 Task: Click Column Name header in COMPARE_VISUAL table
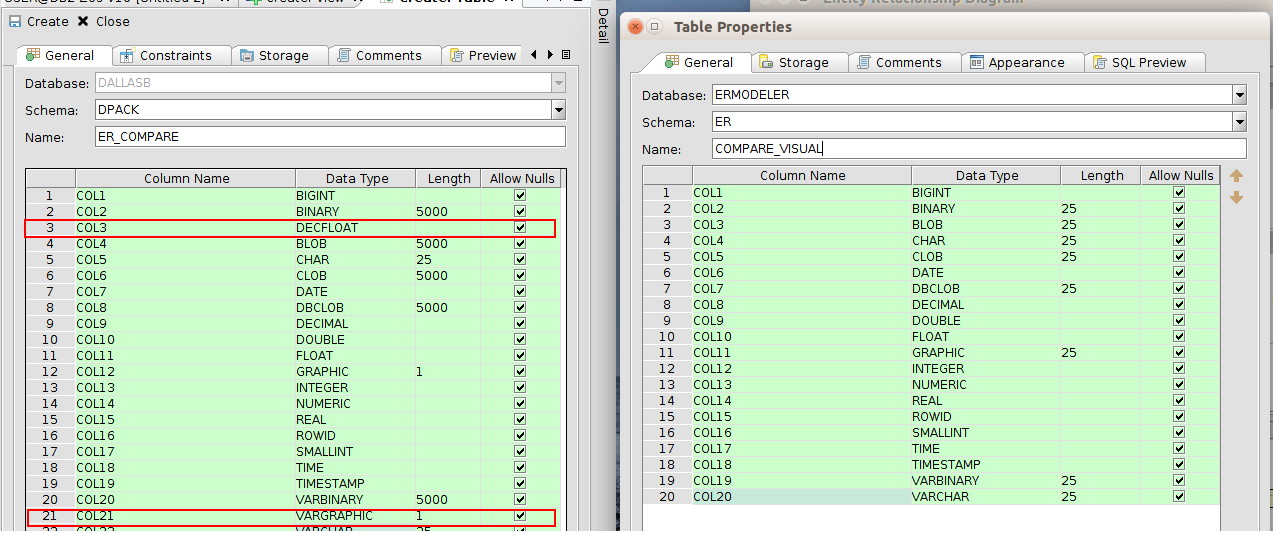coord(802,175)
